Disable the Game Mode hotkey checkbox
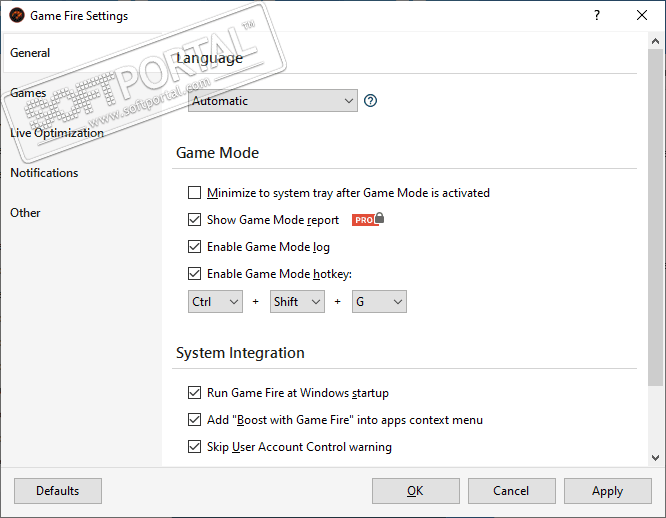666x518 pixels. click(195, 274)
